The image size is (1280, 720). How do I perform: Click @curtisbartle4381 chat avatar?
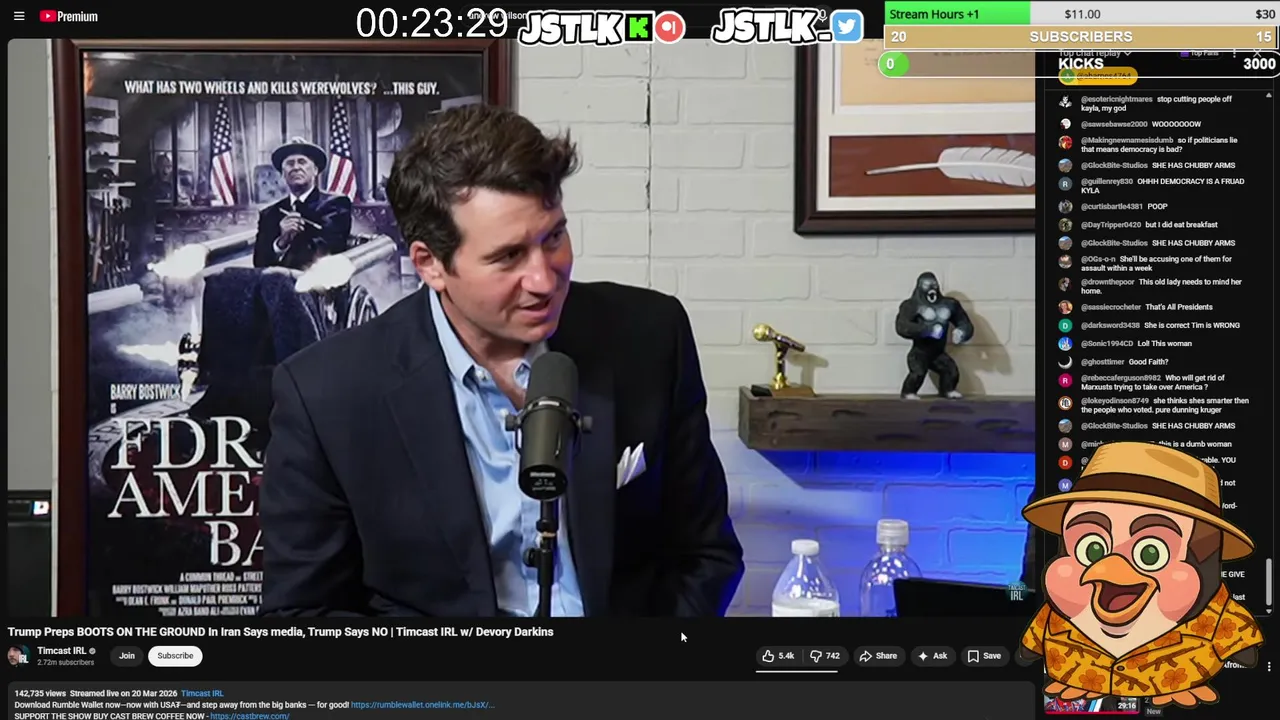pyautogui.click(x=1065, y=207)
